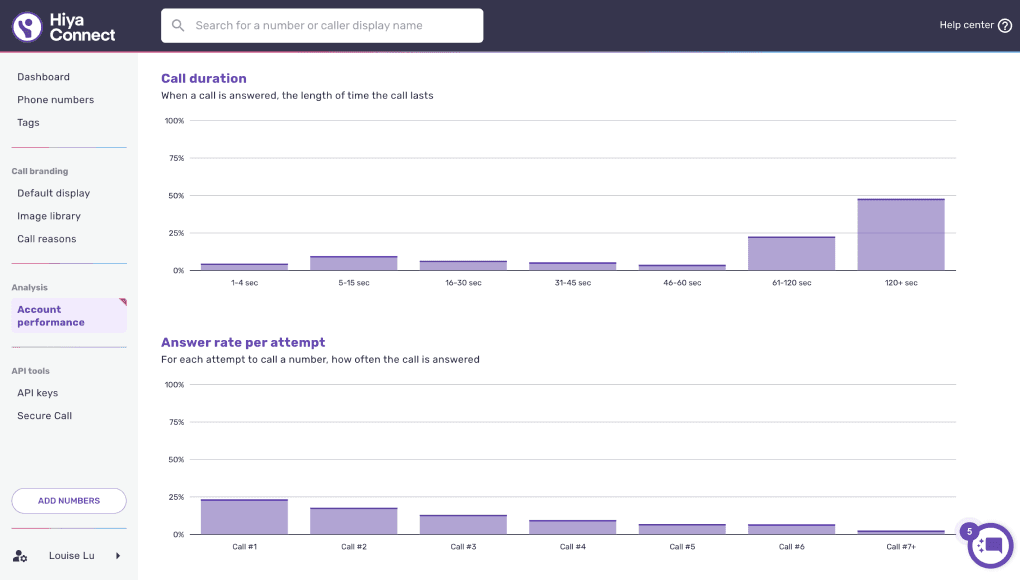
Task: Open the chat widget with badge 5
Action: 989,546
